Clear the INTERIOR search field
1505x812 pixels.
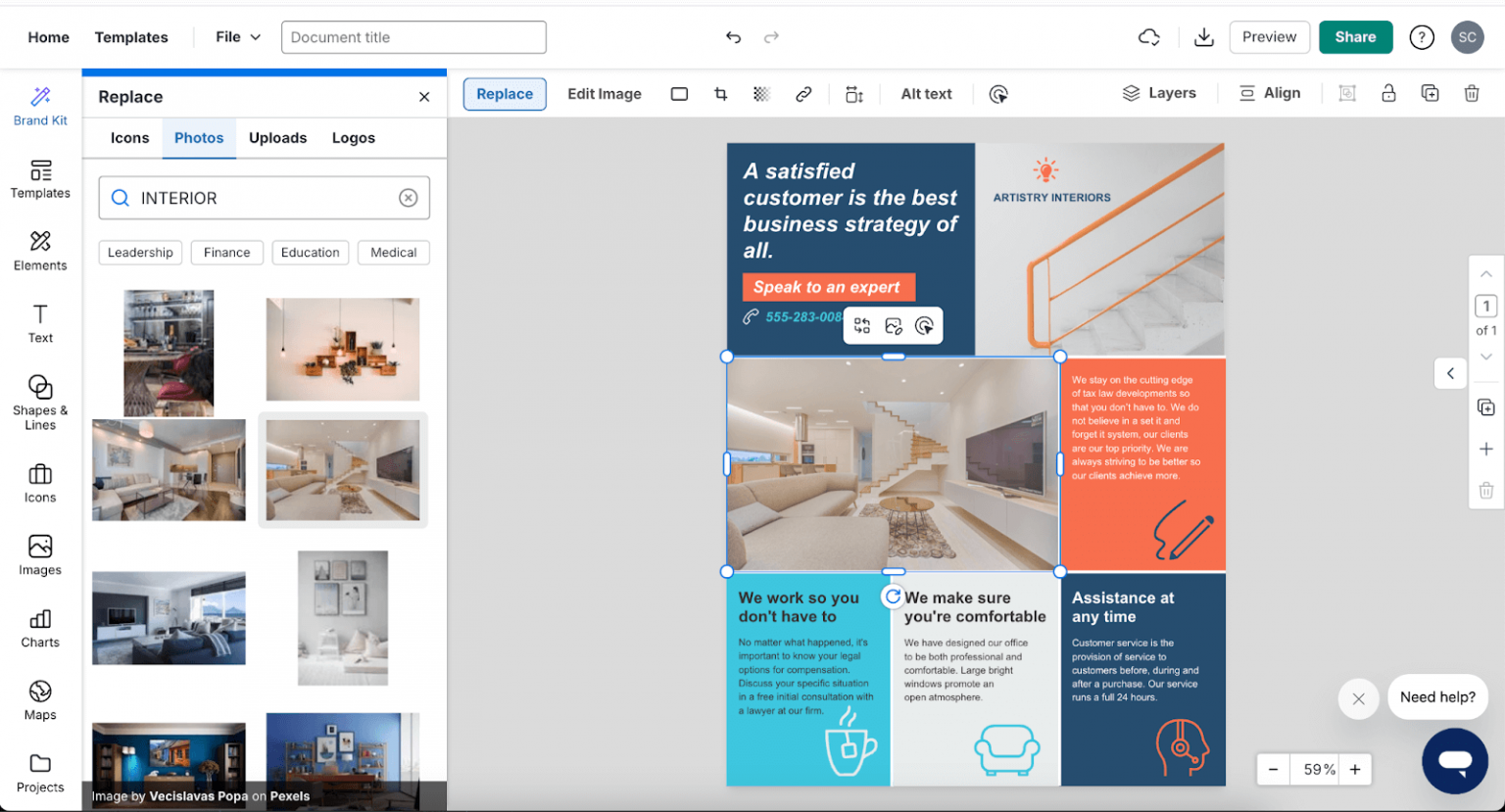coord(409,197)
